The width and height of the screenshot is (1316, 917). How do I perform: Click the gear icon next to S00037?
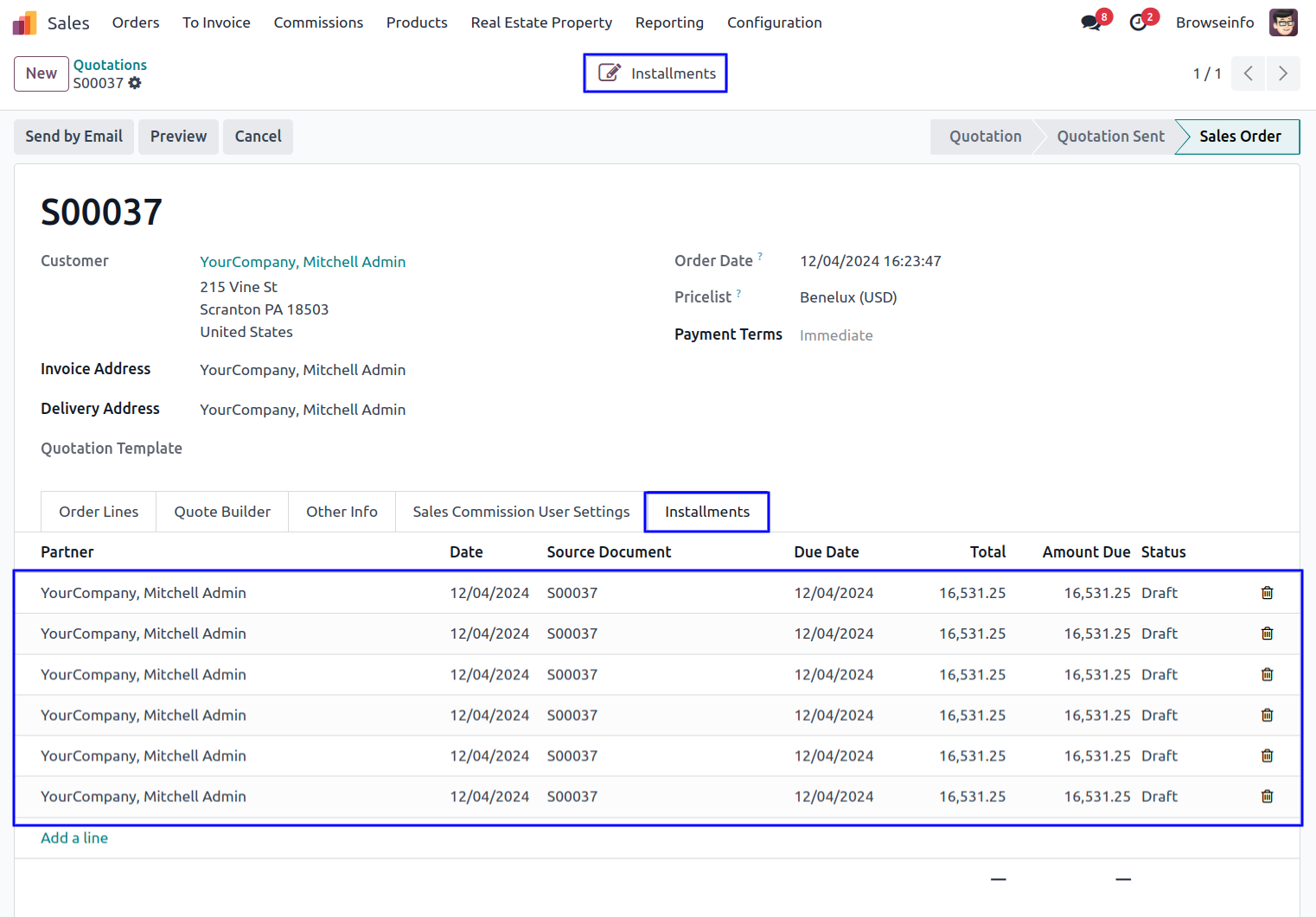(135, 83)
